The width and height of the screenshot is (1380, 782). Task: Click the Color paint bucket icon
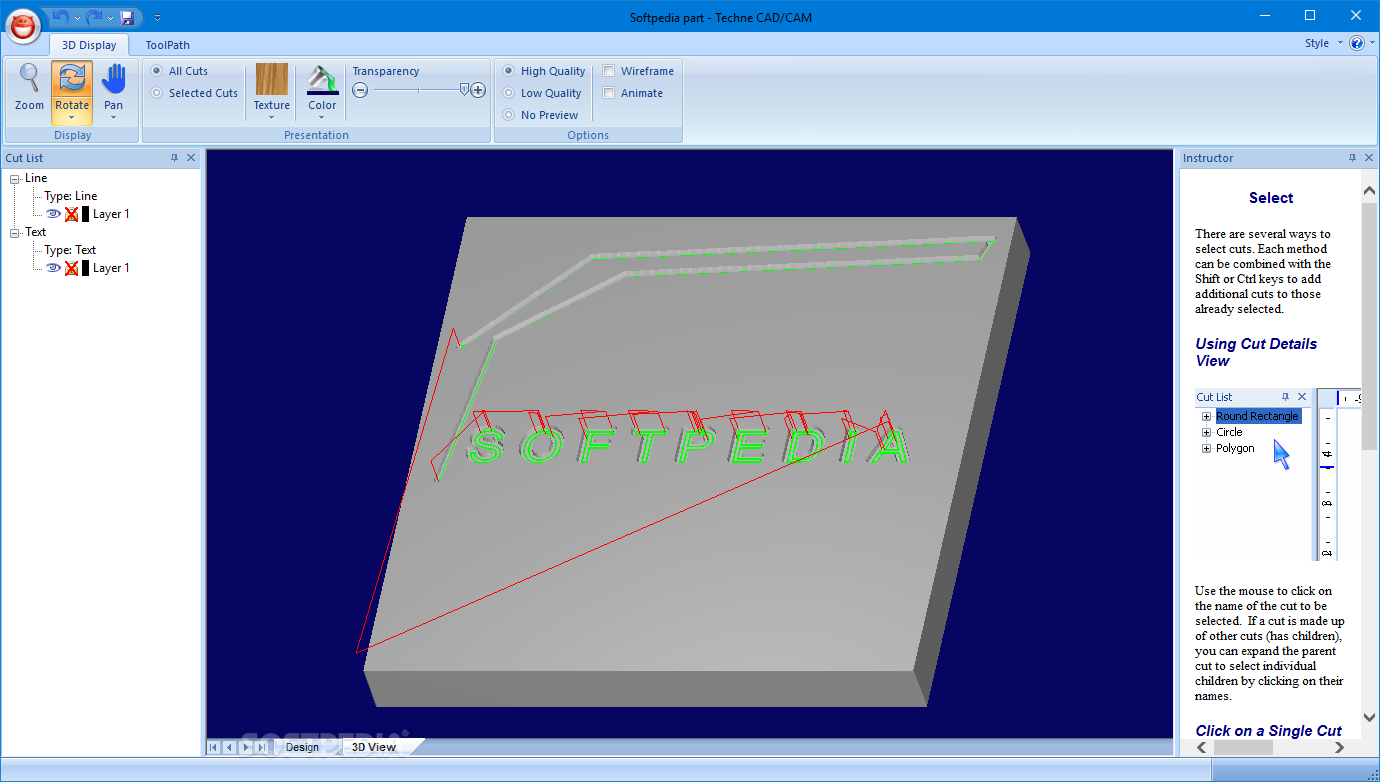coord(322,79)
